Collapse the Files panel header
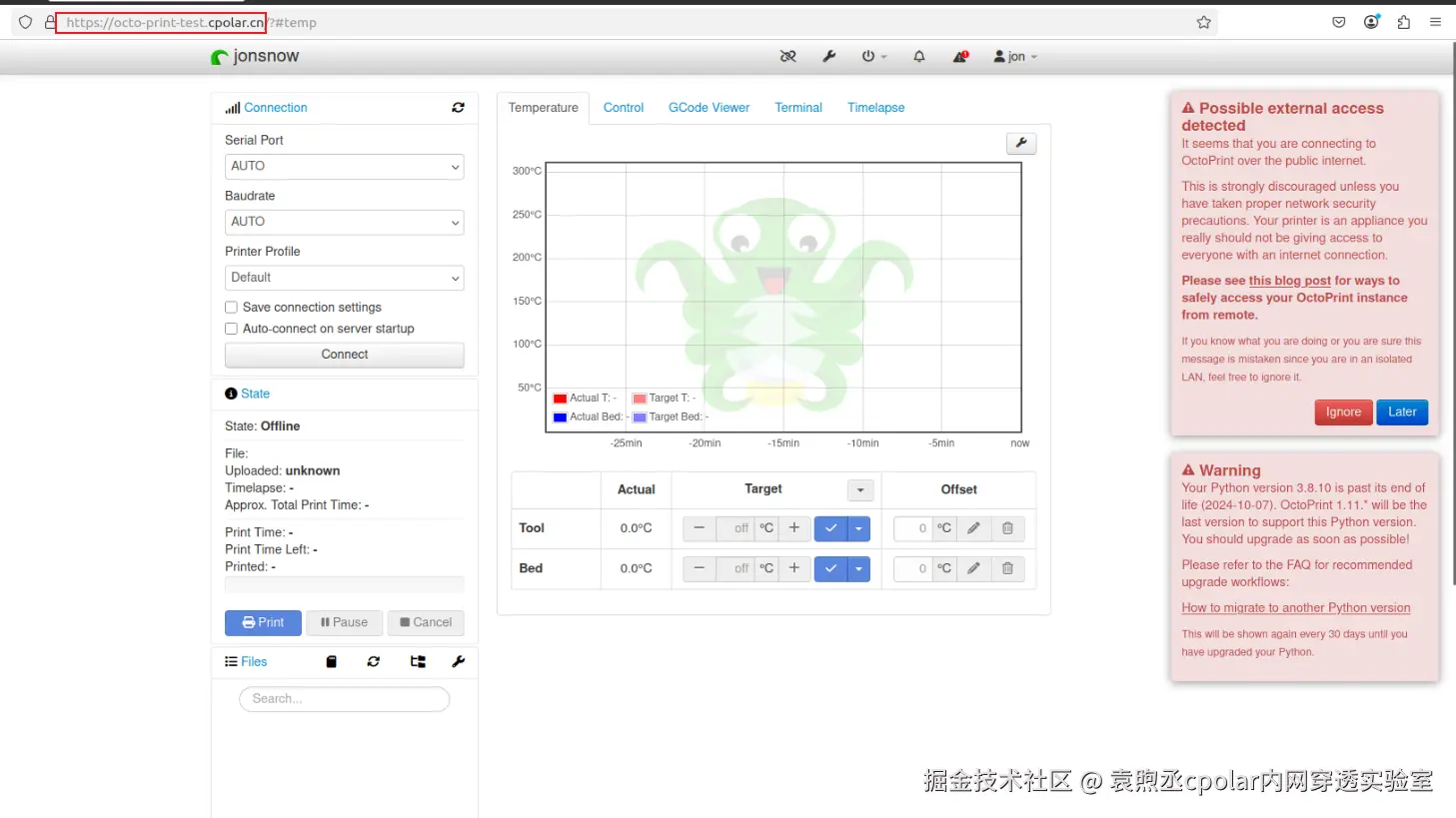The width and height of the screenshot is (1456, 818). pyautogui.click(x=254, y=662)
